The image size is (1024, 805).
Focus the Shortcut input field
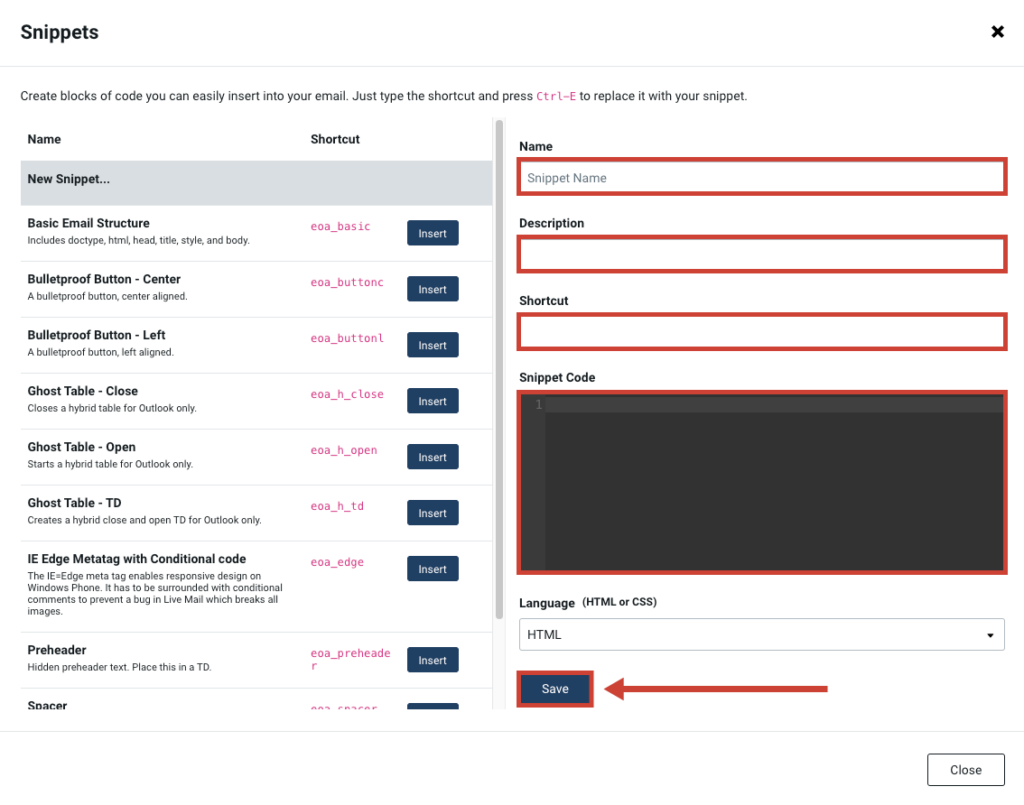click(x=761, y=332)
